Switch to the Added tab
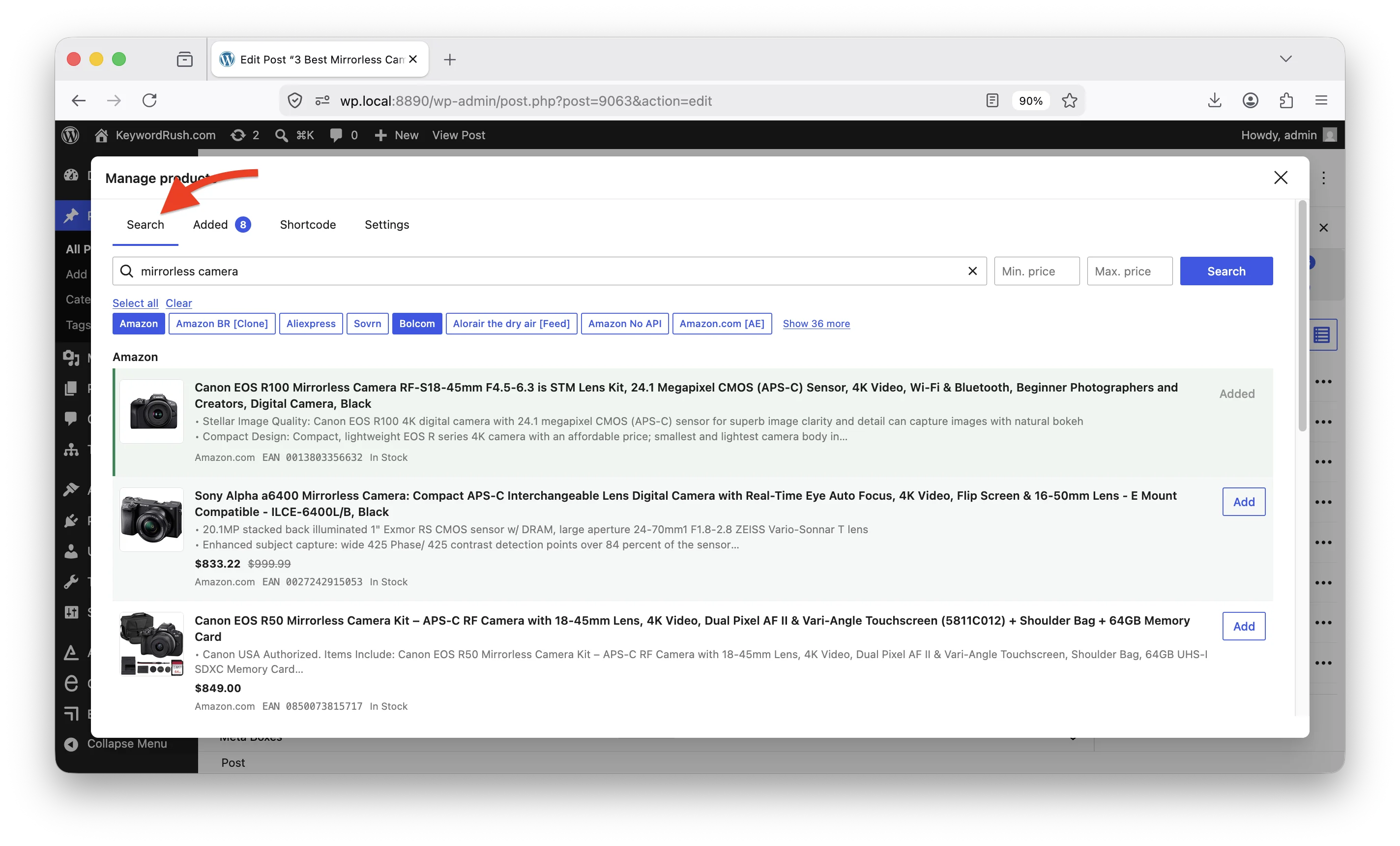This screenshot has height=846, width=1400. [222, 225]
